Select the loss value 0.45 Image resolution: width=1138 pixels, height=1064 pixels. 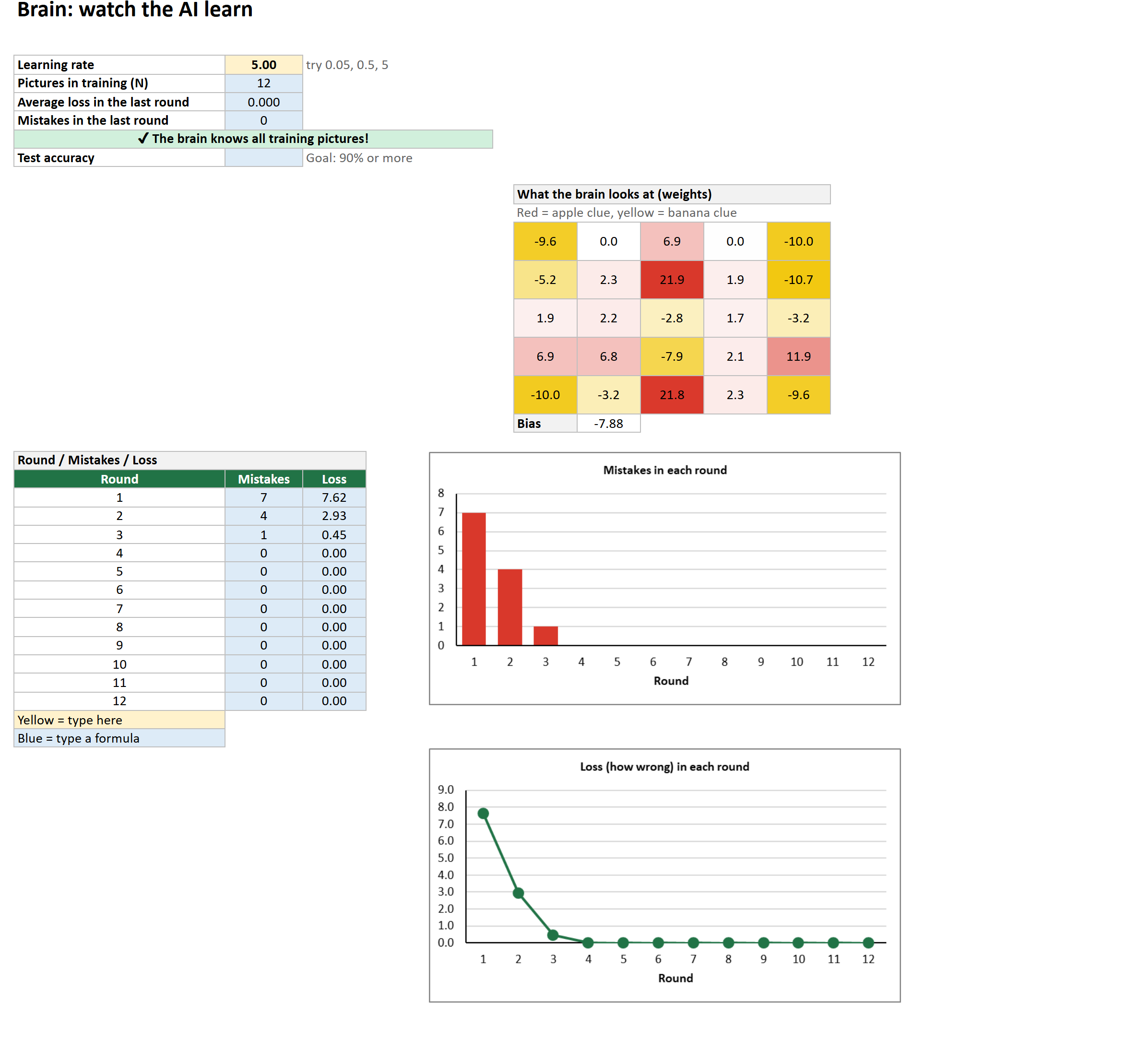coord(334,534)
